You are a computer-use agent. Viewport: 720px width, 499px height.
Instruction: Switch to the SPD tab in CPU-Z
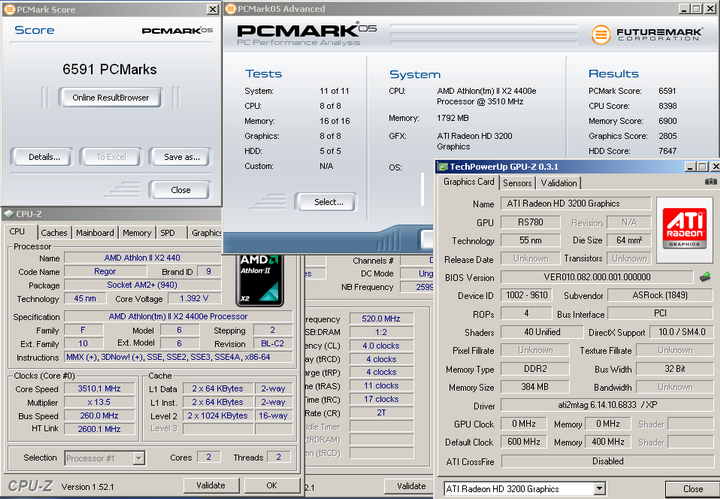(168, 233)
